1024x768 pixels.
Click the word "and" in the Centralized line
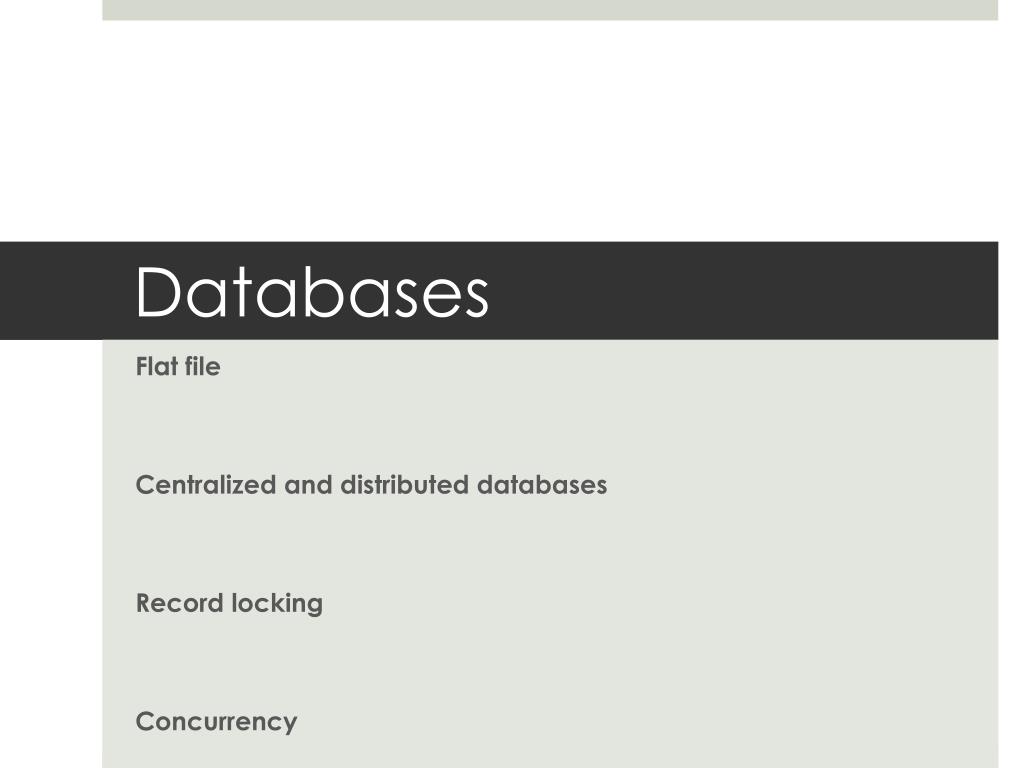(x=308, y=485)
